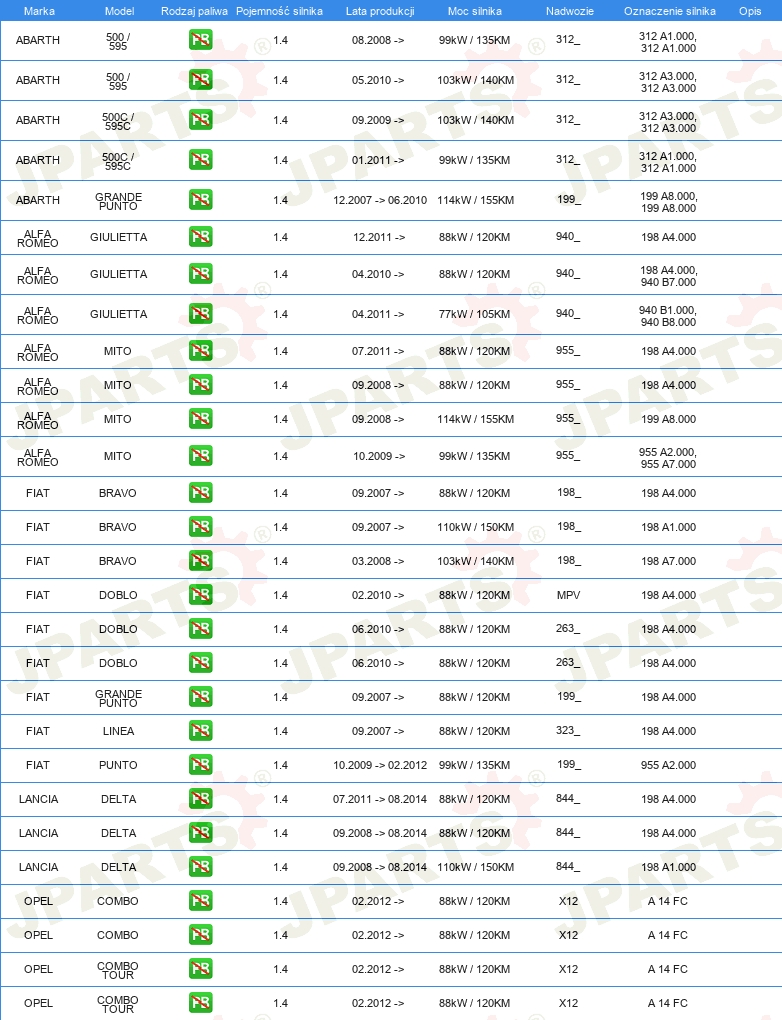Click engine code 198 A1.000 in Bravo row
Image resolution: width=782 pixels, height=1020 pixels.
[668, 528]
